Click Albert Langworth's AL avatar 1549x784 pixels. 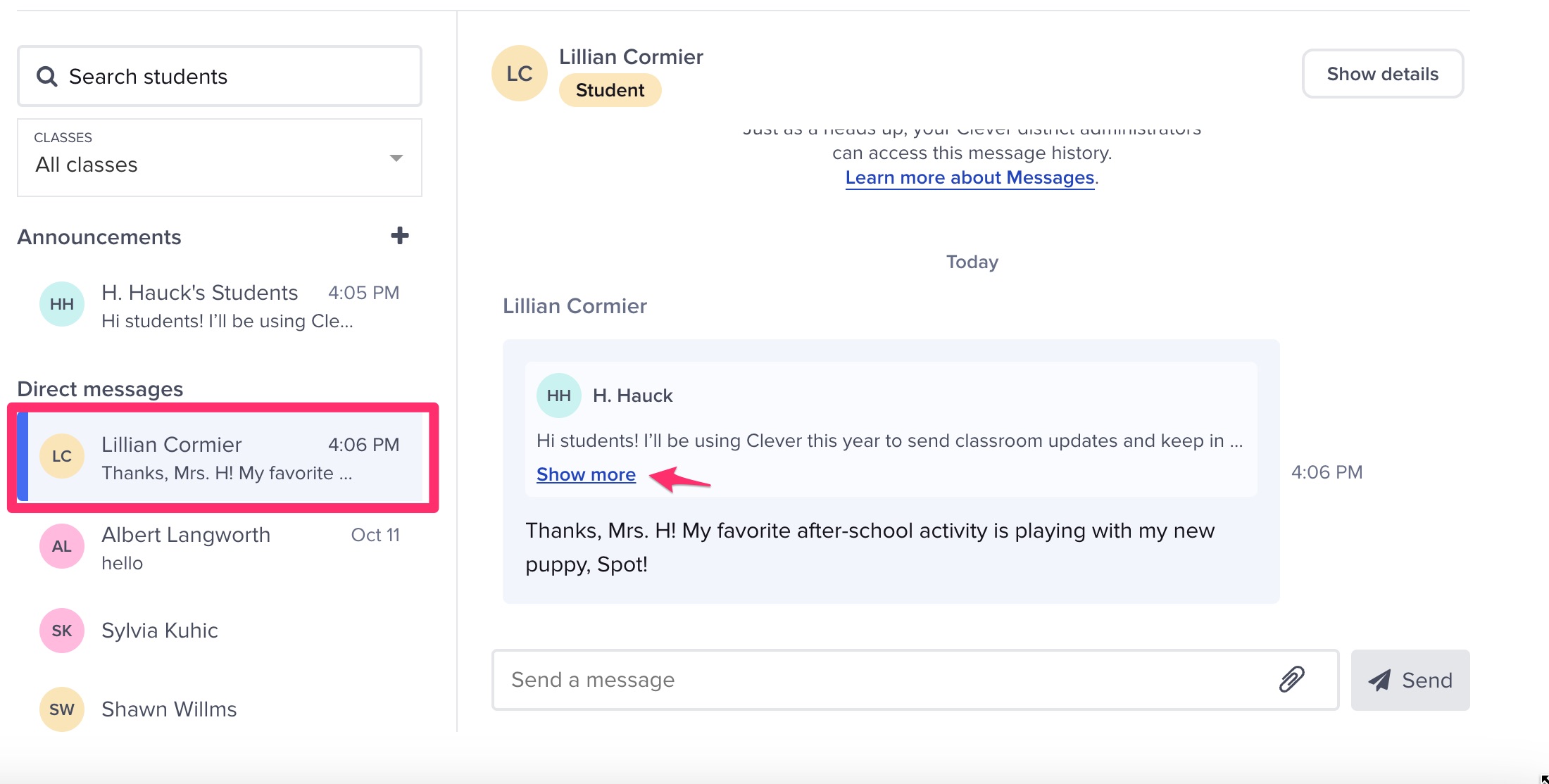(61, 546)
